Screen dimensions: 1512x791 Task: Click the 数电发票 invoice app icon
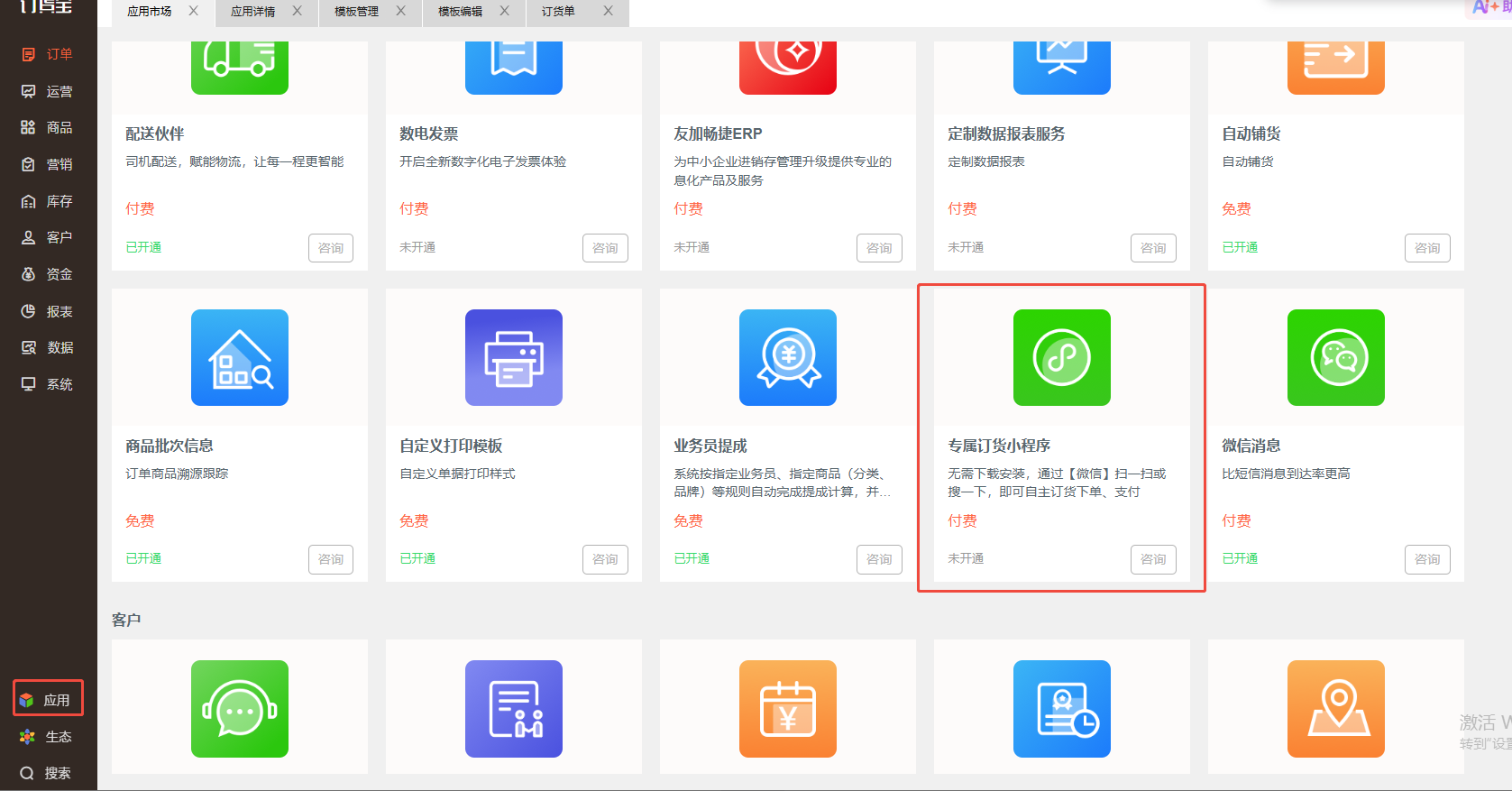(x=514, y=67)
